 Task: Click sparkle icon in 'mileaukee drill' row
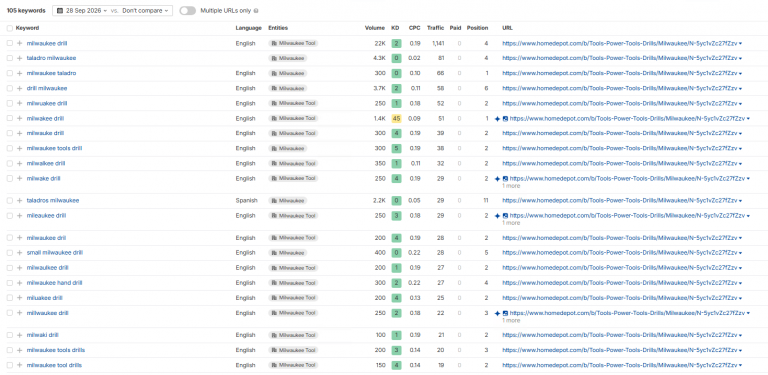point(498,216)
